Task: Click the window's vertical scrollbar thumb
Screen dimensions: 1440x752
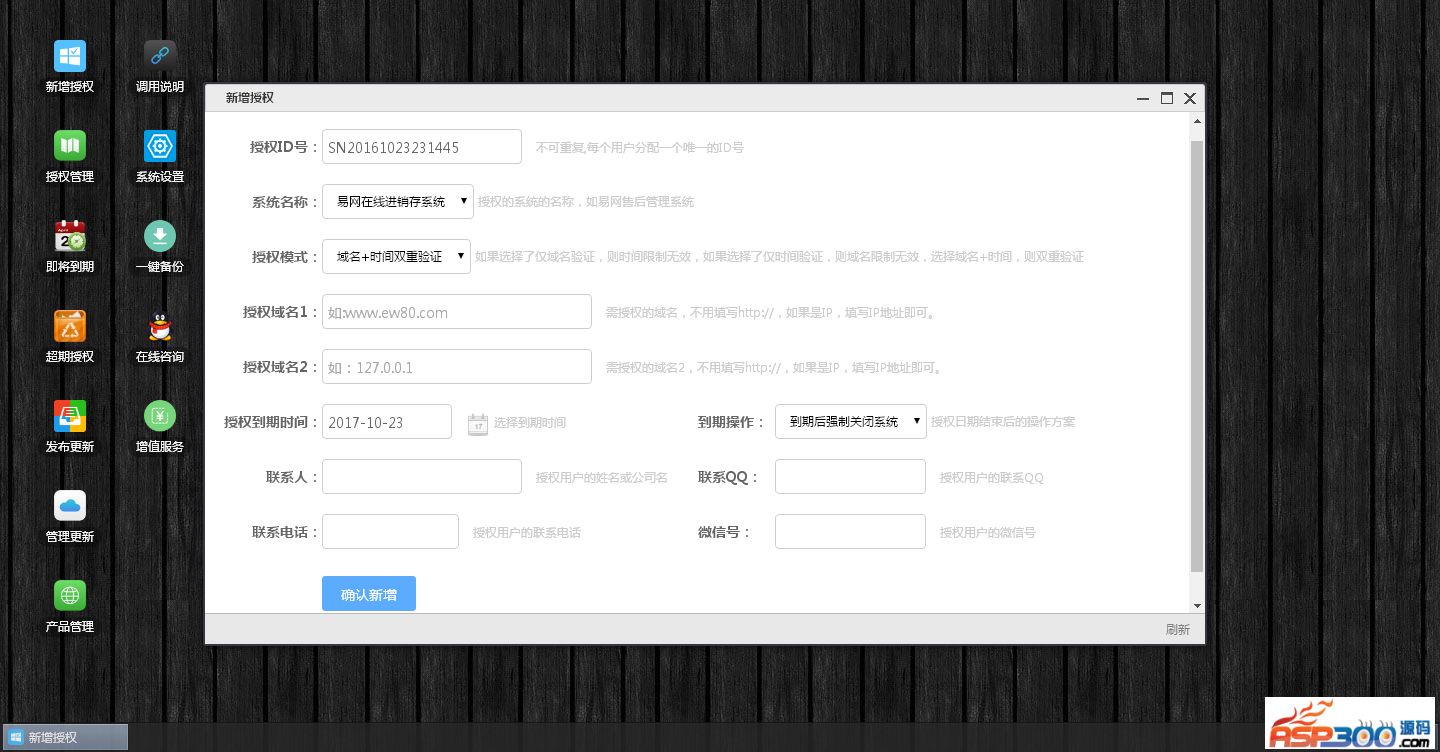Action: pos(1197,356)
